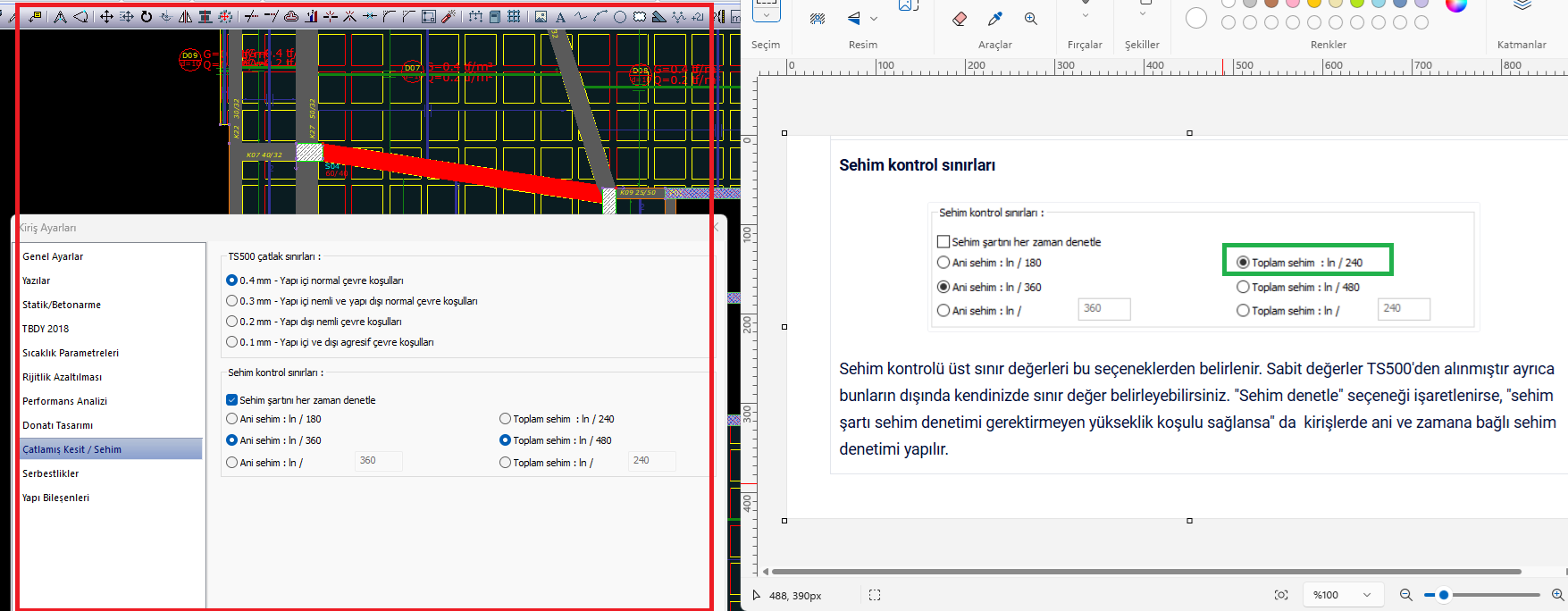Select custom 'Toplam sehim : ln /' option in dialog
Image resolution: width=1568 pixels, height=611 pixels.
pos(505,463)
